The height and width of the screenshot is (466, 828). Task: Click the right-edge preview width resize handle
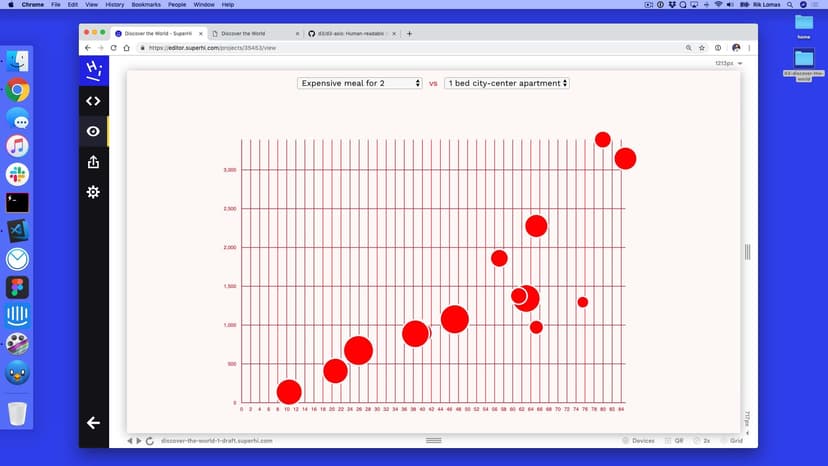click(x=747, y=252)
